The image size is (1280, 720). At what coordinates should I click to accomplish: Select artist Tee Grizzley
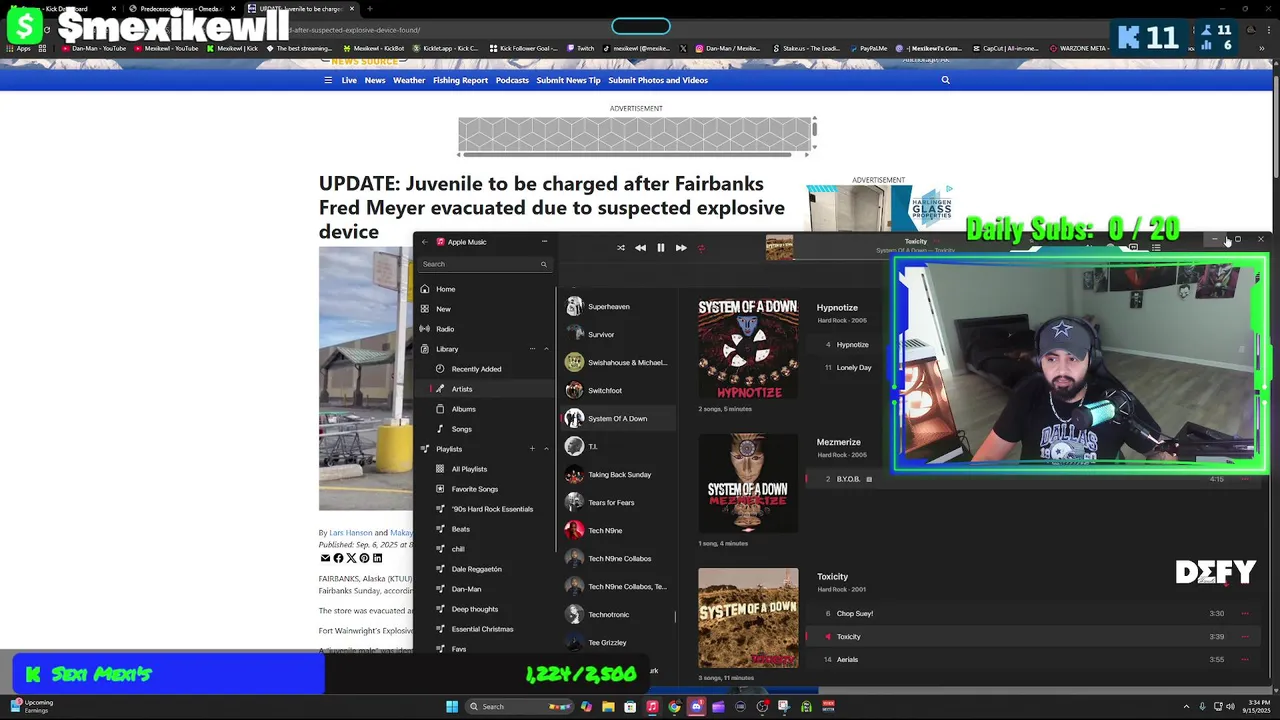click(617, 643)
